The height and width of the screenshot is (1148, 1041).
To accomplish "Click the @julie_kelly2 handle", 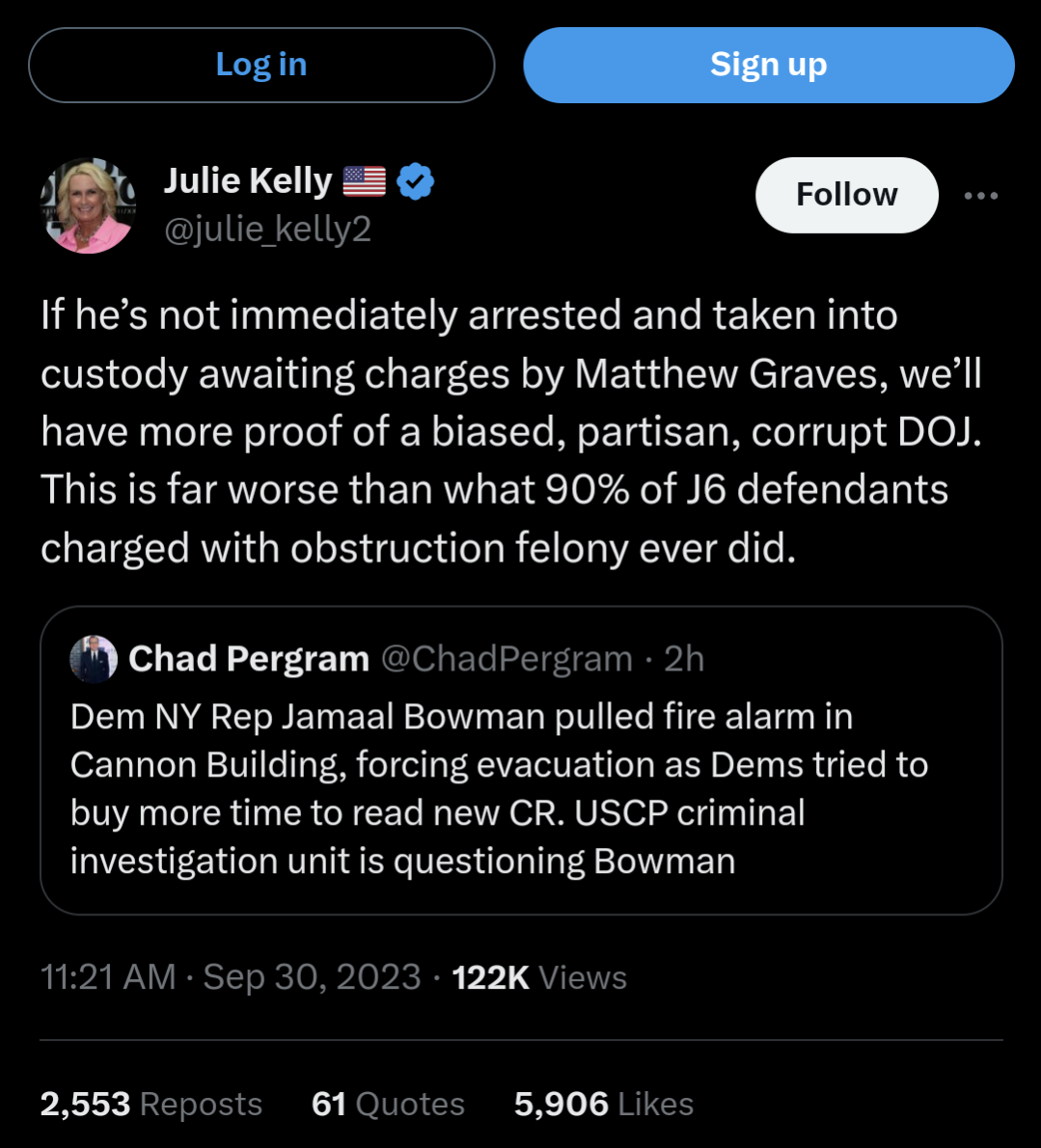I will point(267,230).
